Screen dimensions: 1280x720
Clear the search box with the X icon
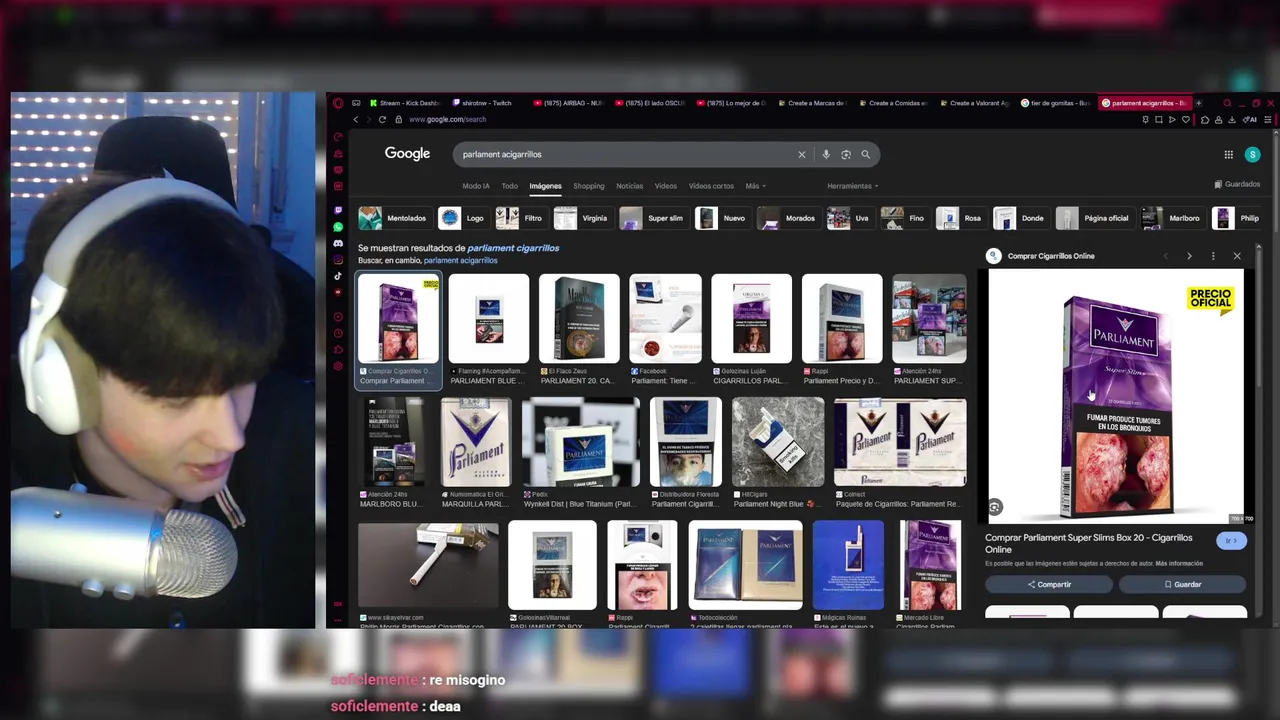click(801, 154)
